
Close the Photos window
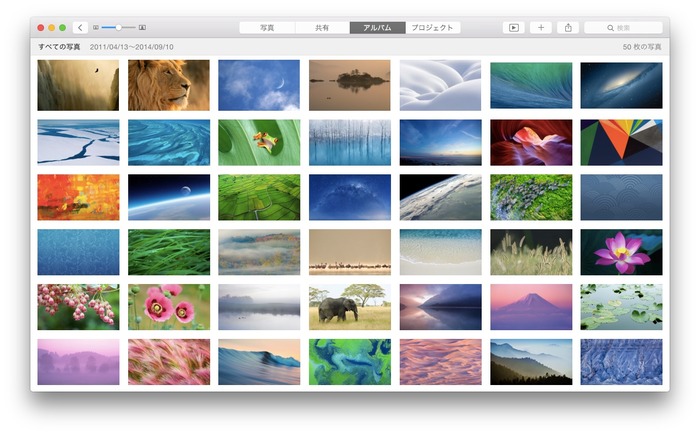coord(41,28)
